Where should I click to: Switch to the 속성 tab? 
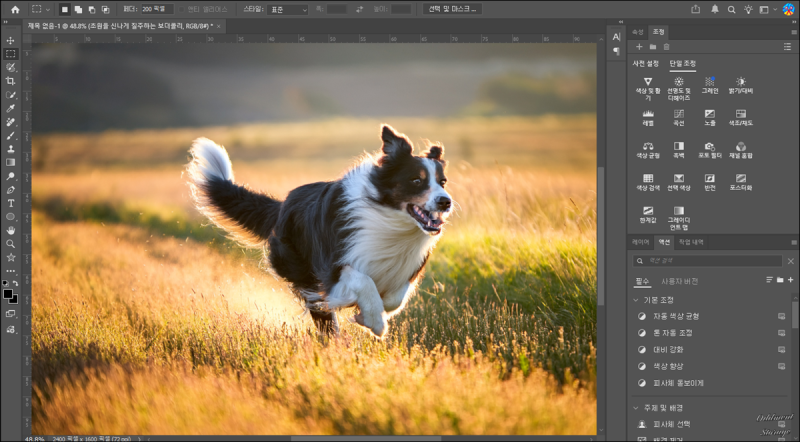[x=638, y=32]
